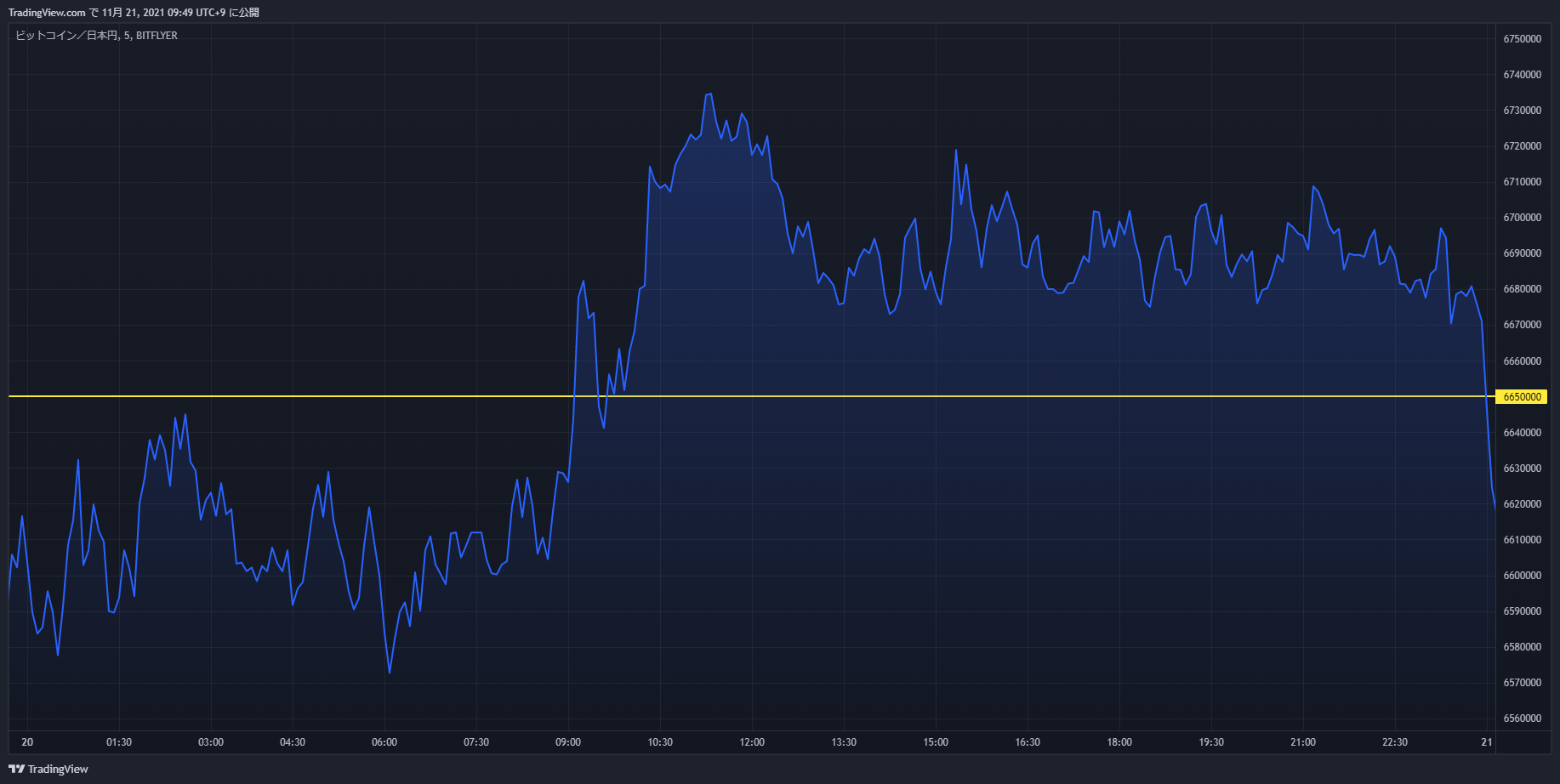Click the 6710000 price axis label
The height and width of the screenshot is (784, 1560).
pos(1523,182)
